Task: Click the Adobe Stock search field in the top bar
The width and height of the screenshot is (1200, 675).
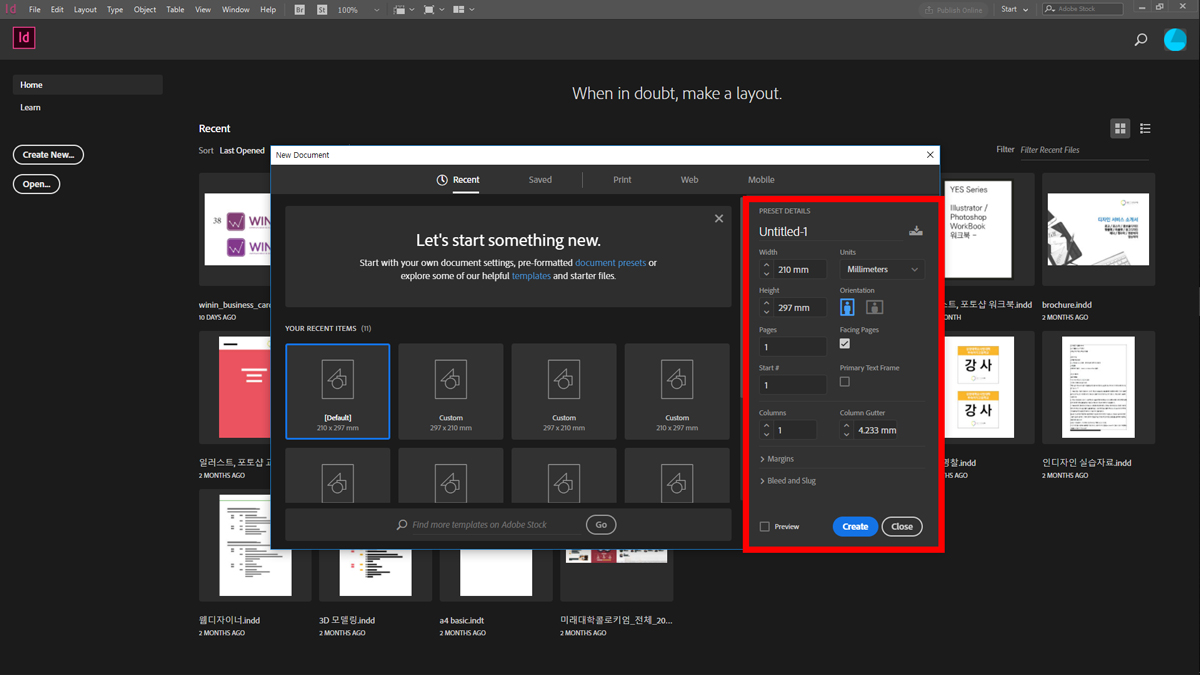Action: pos(1082,9)
